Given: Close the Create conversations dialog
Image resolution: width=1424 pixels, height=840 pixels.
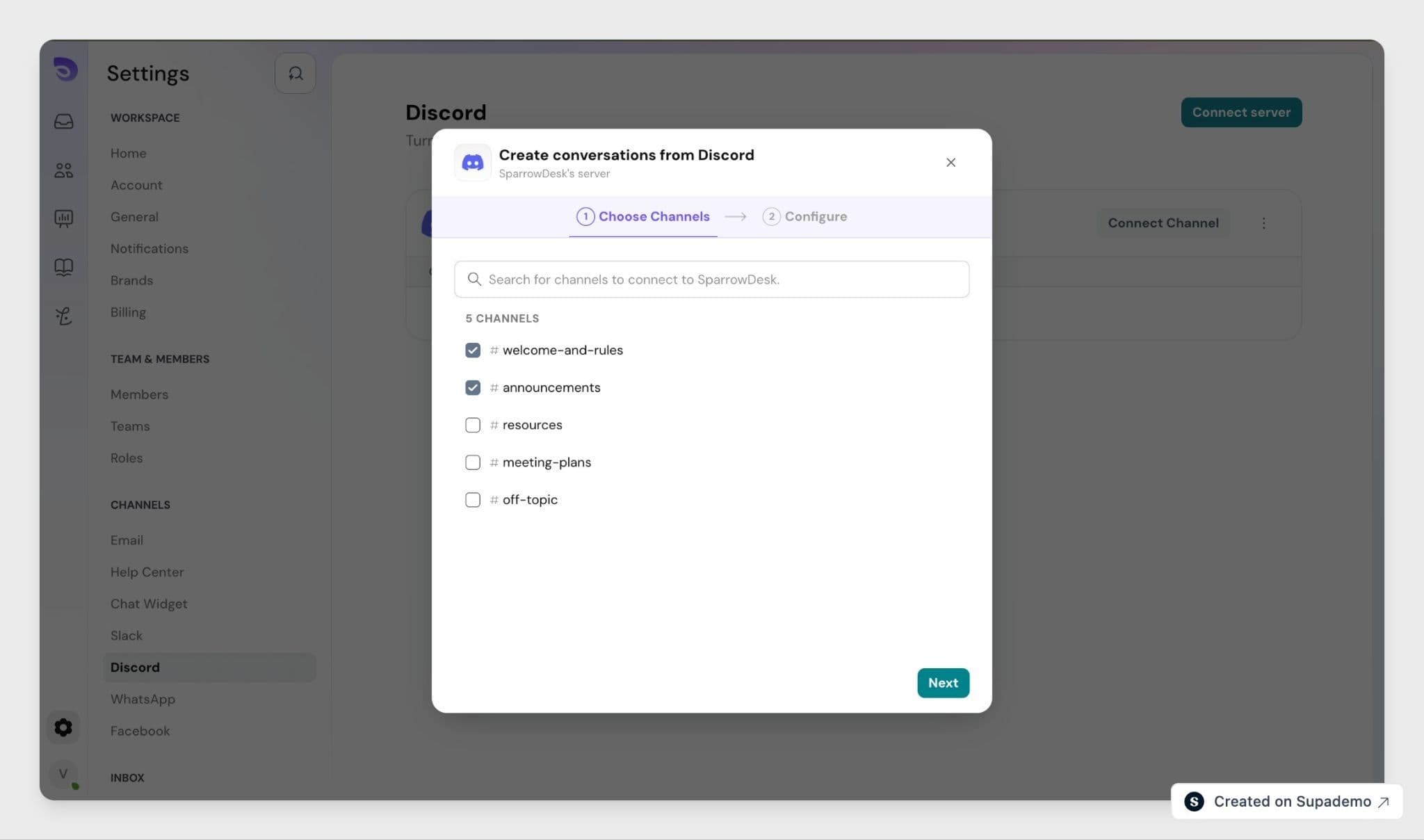Looking at the screenshot, I should click(950, 163).
